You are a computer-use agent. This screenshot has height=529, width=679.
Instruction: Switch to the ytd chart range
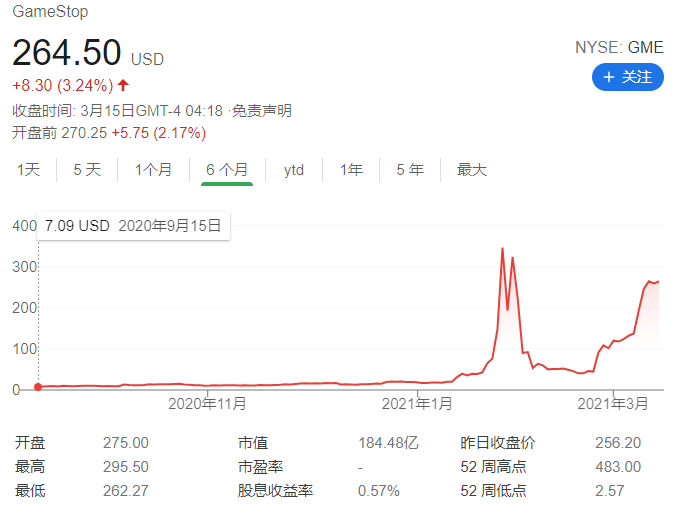tap(294, 170)
